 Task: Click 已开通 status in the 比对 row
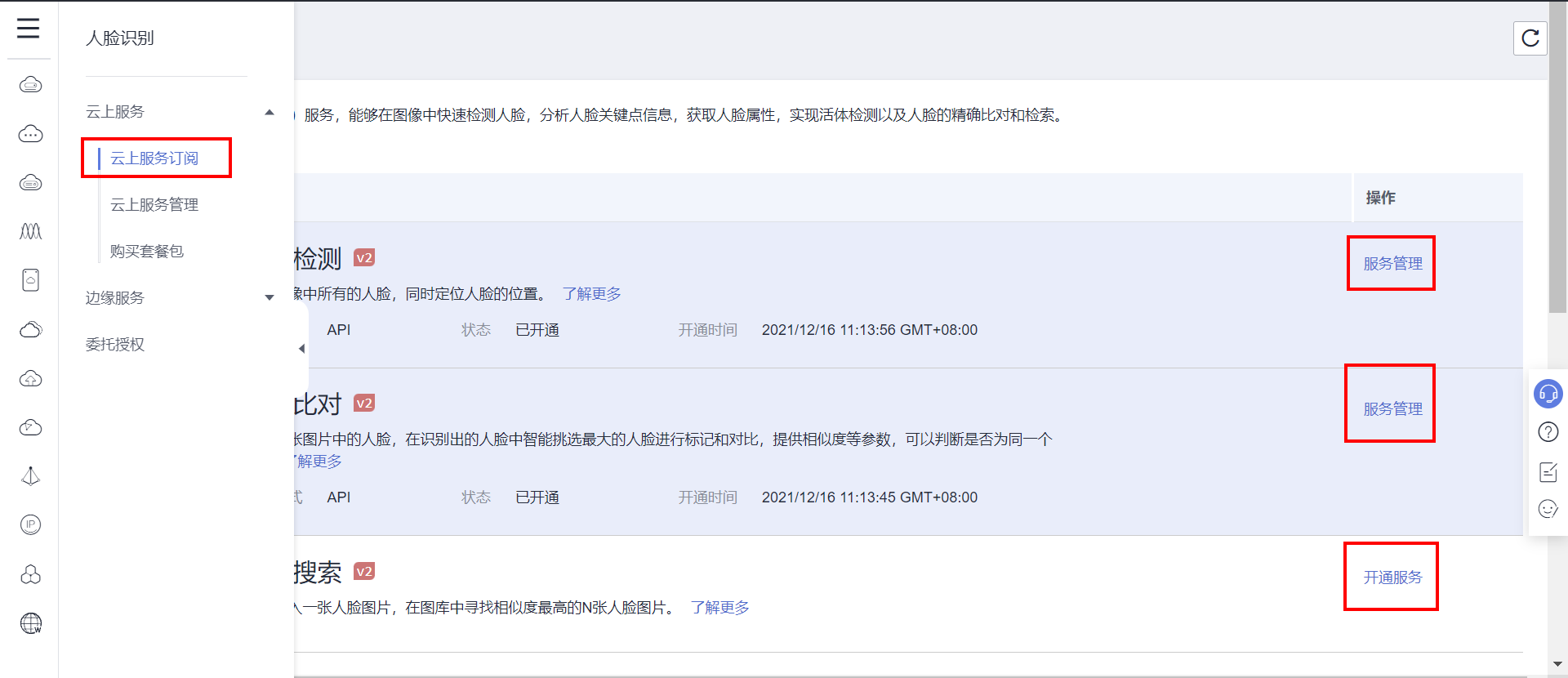pos(537,497)
